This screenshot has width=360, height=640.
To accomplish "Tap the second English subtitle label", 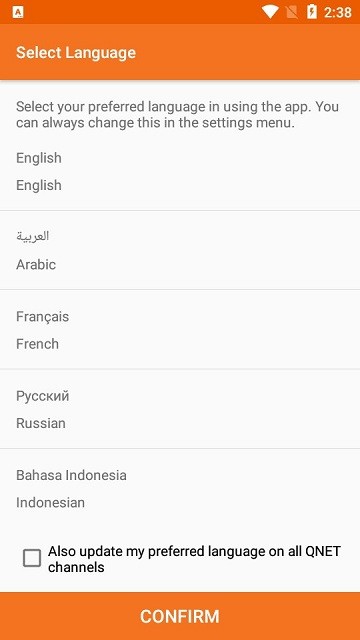I will [x=39, y=185].
